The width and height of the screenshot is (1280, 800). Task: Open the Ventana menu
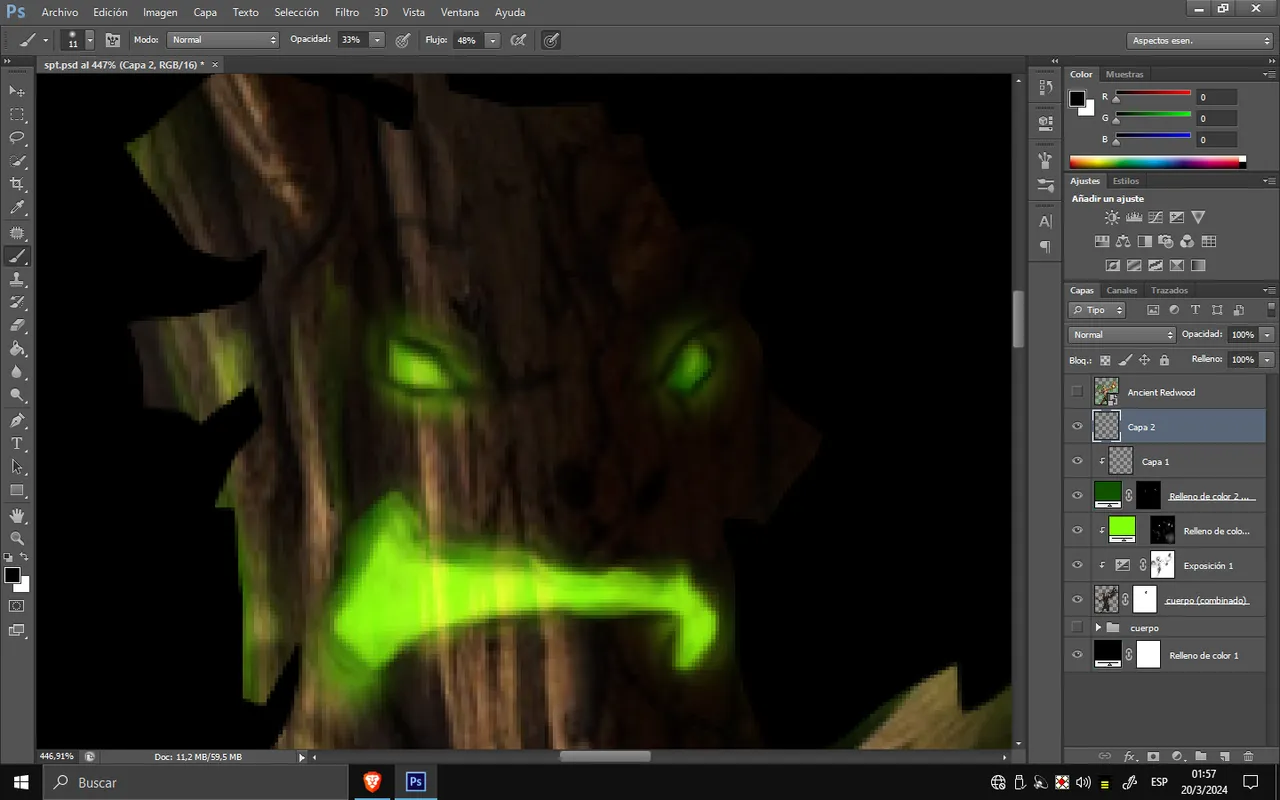460,12
